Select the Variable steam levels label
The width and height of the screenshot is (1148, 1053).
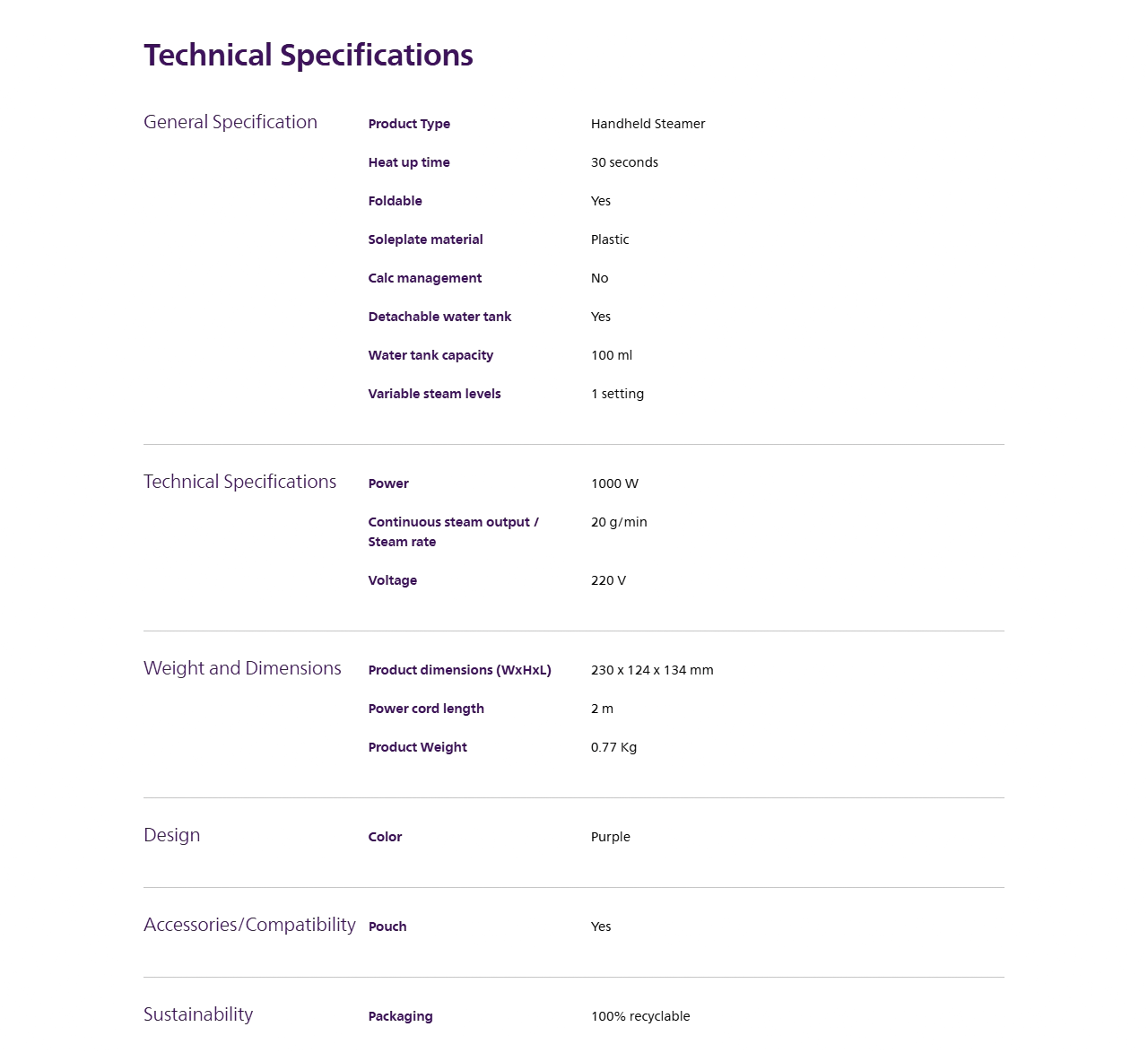(x=434, y=394)
